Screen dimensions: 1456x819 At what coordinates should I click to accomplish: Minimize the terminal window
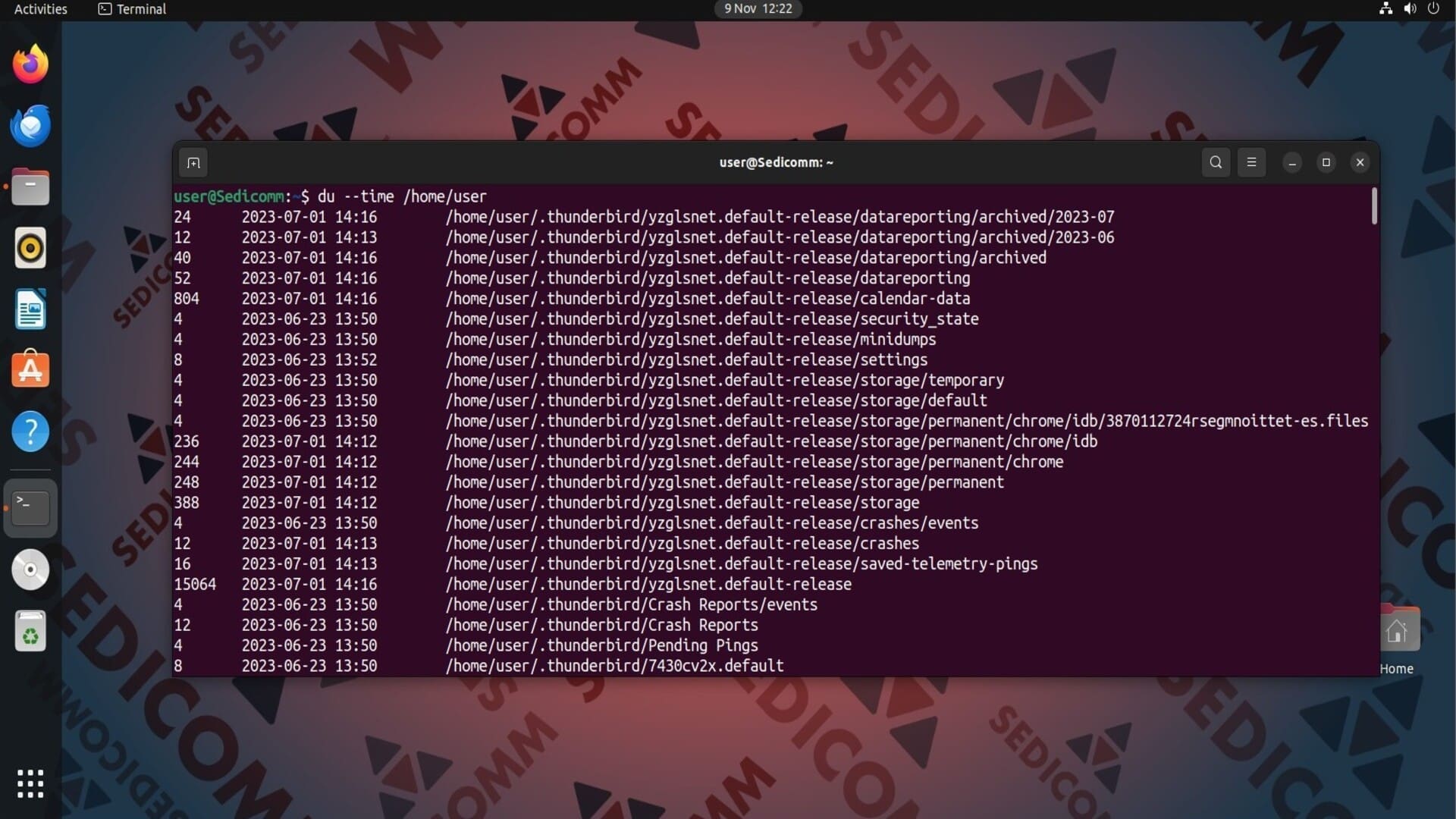(x=1292, y=162)
